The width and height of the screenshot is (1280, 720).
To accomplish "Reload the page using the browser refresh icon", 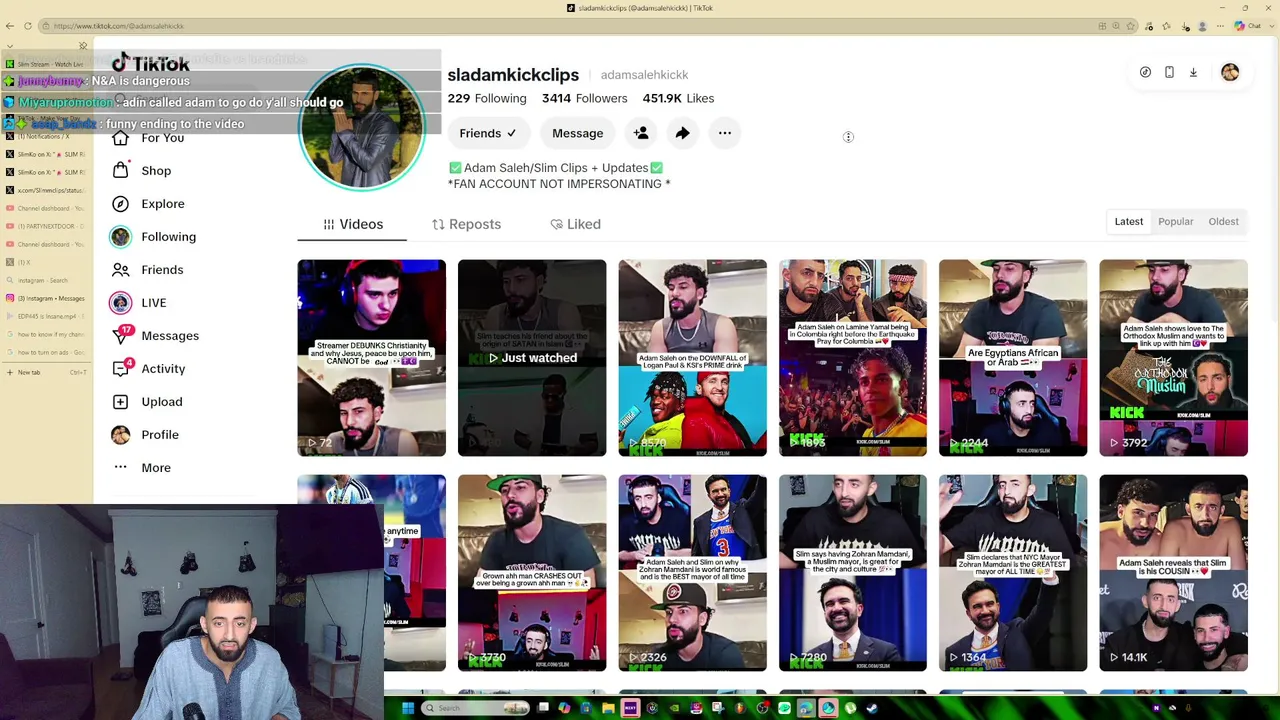I will (x=28, y=26).
